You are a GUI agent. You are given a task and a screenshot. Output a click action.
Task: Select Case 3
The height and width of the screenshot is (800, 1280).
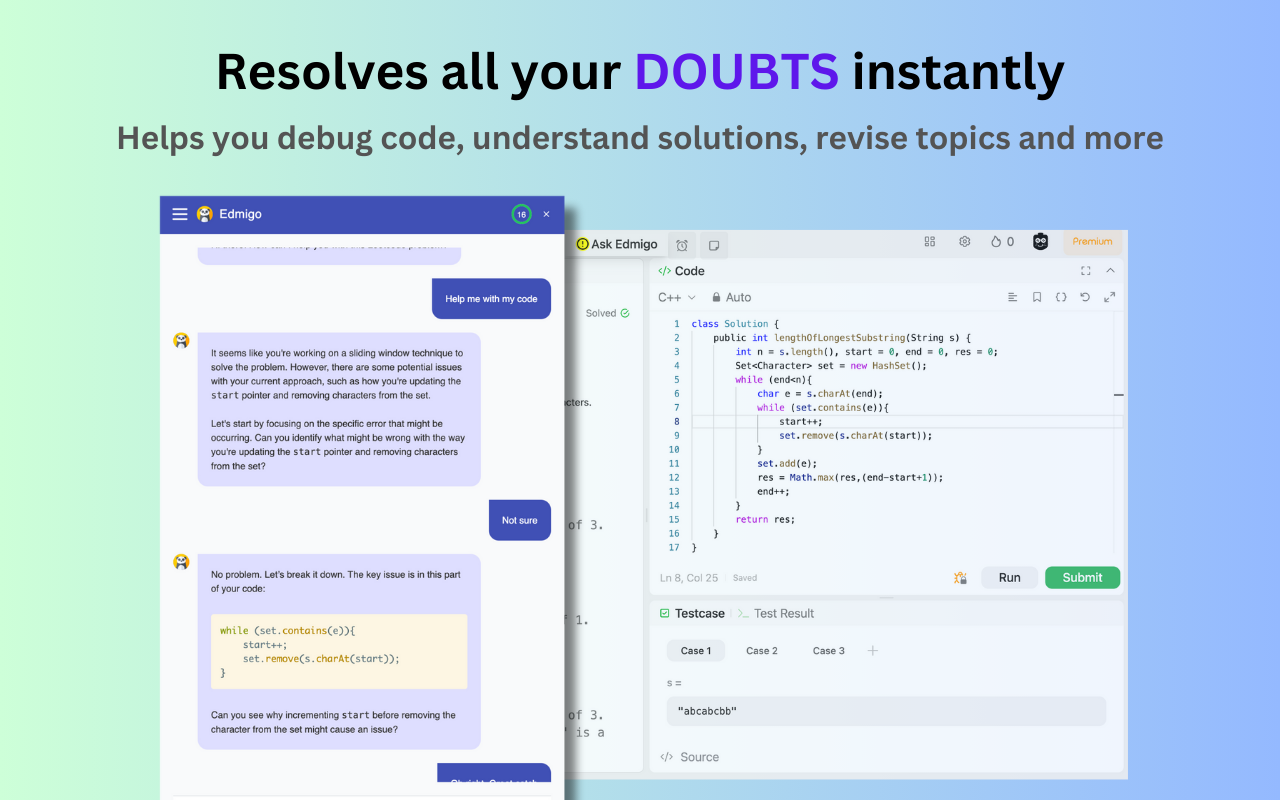coord(828,650)
